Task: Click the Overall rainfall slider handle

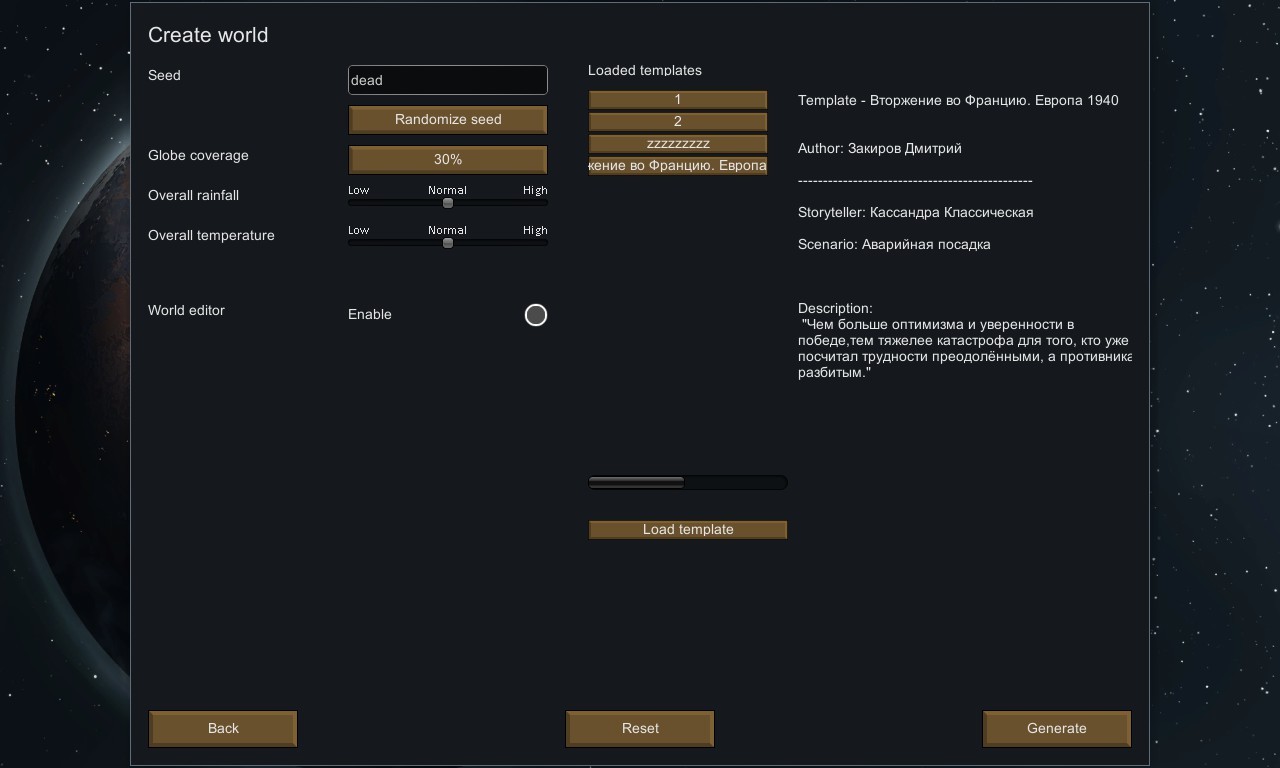Action: coord(448,203)
